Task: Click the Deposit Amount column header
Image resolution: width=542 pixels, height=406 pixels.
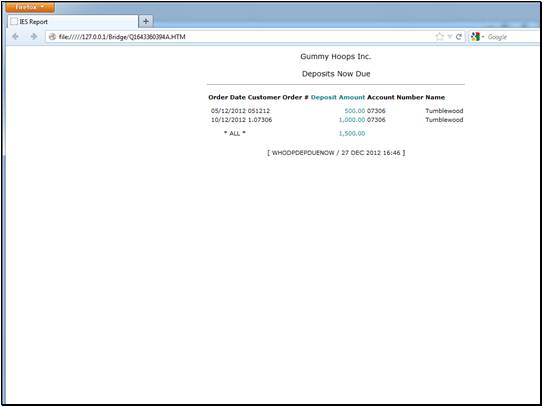Action: tap(338, 97)
